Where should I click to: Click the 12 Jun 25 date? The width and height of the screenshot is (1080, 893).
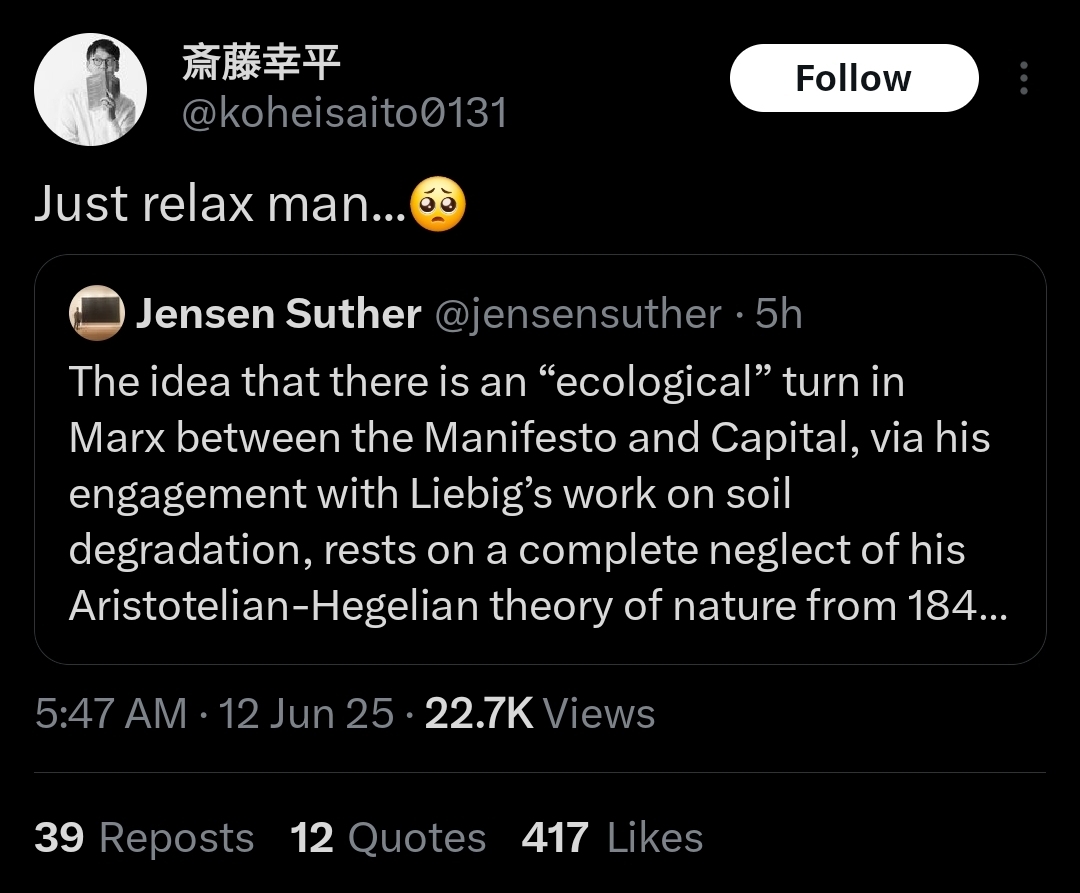(306, 714)
